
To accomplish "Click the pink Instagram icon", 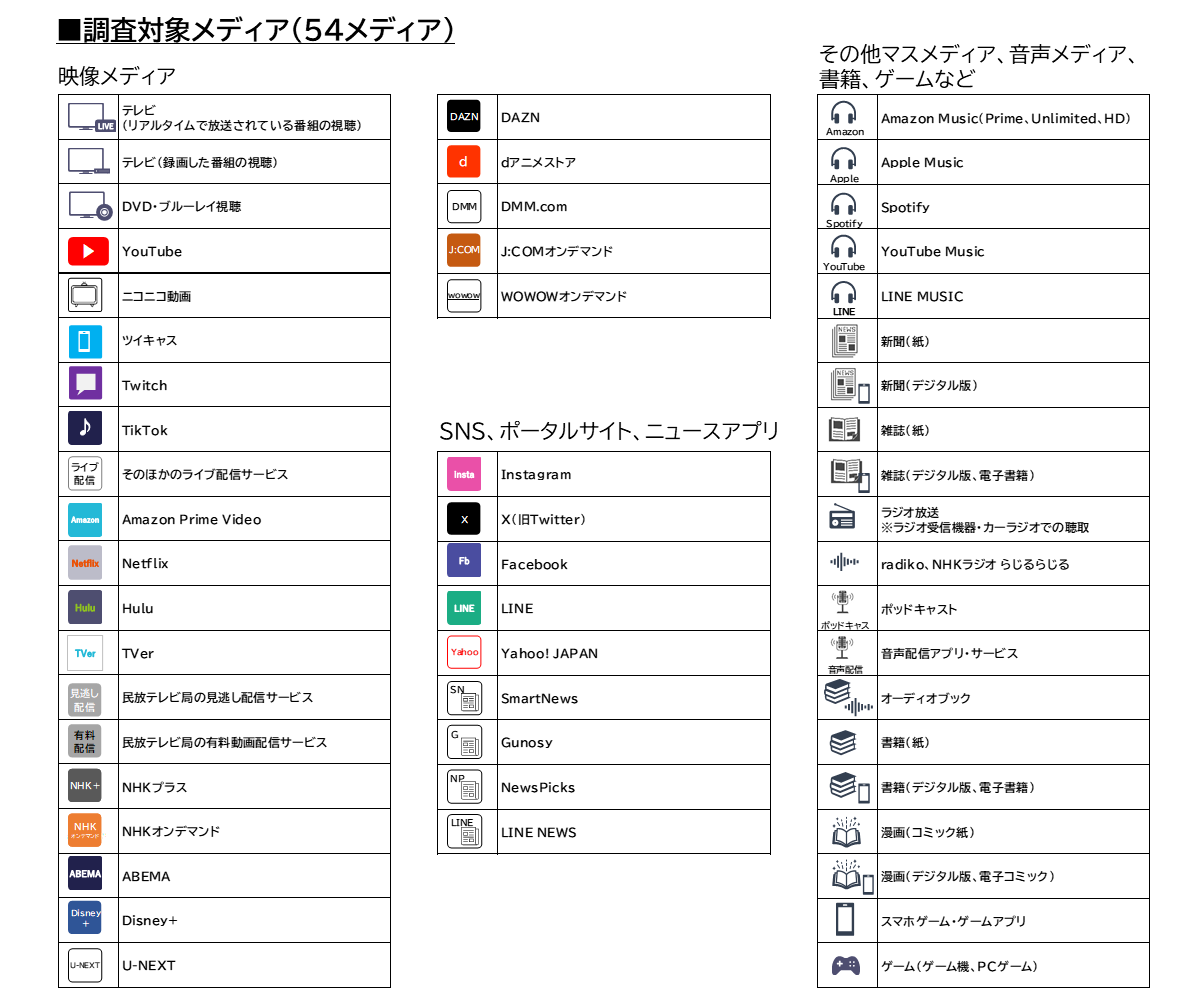I will click(x=464, y=474).
